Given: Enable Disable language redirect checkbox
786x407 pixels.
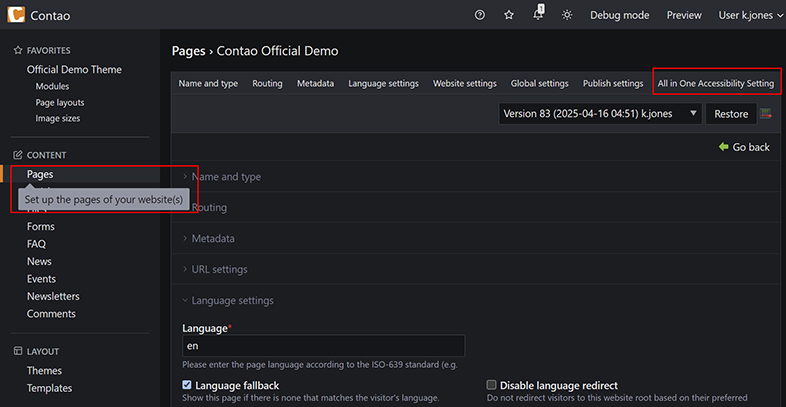Looking at the screenshot, I should pyautogui.click(x=492, y=385).
